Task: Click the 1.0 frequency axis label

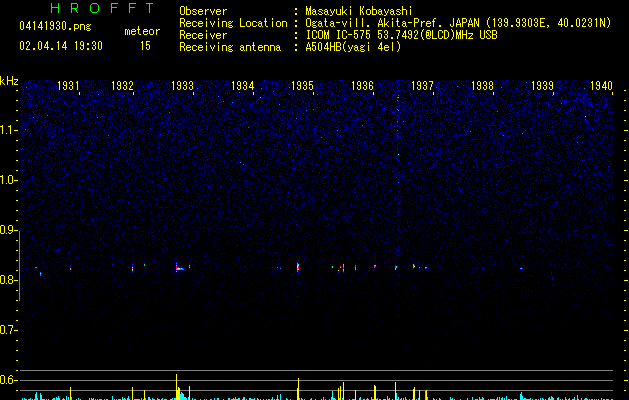Action: coord(8,180)
